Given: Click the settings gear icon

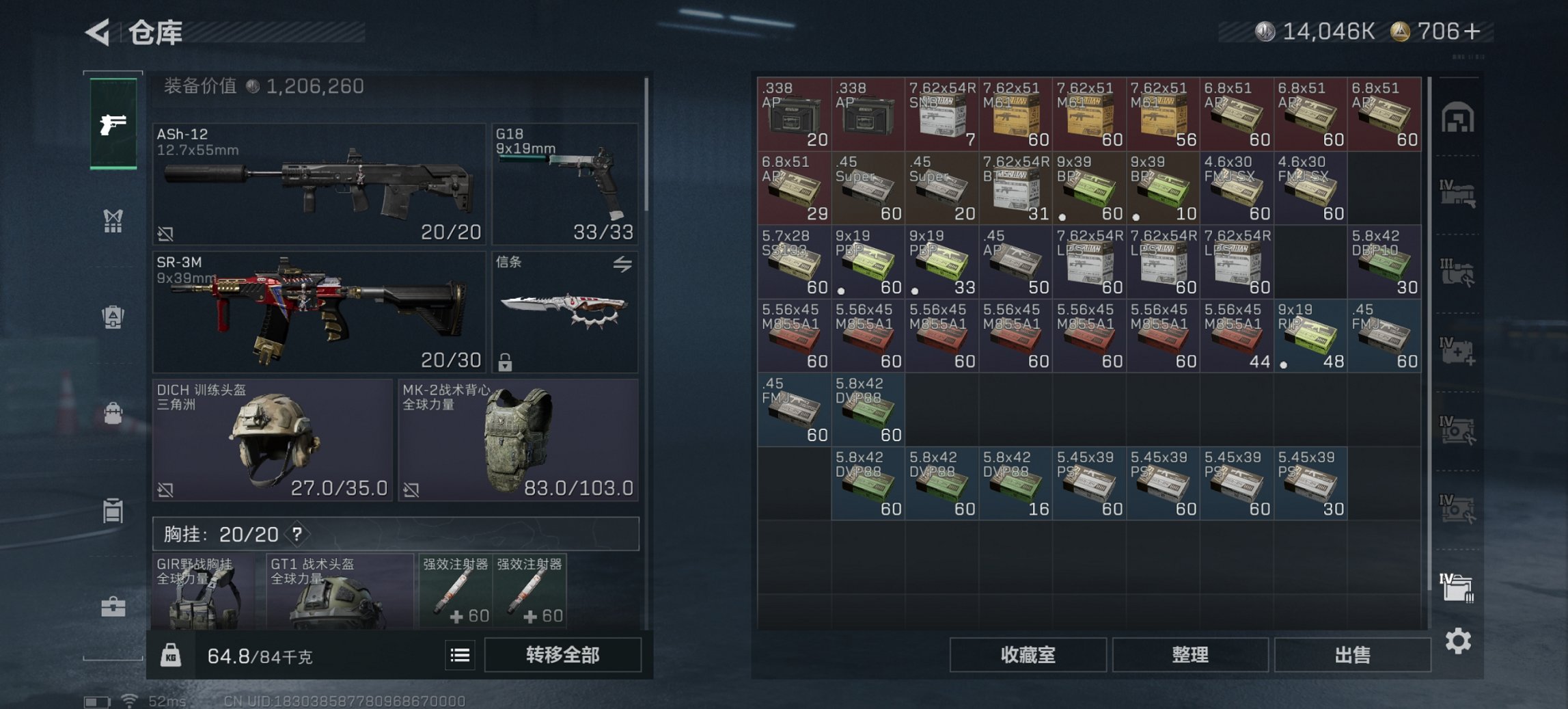Looking at the screenshot, I should 1458,641.
